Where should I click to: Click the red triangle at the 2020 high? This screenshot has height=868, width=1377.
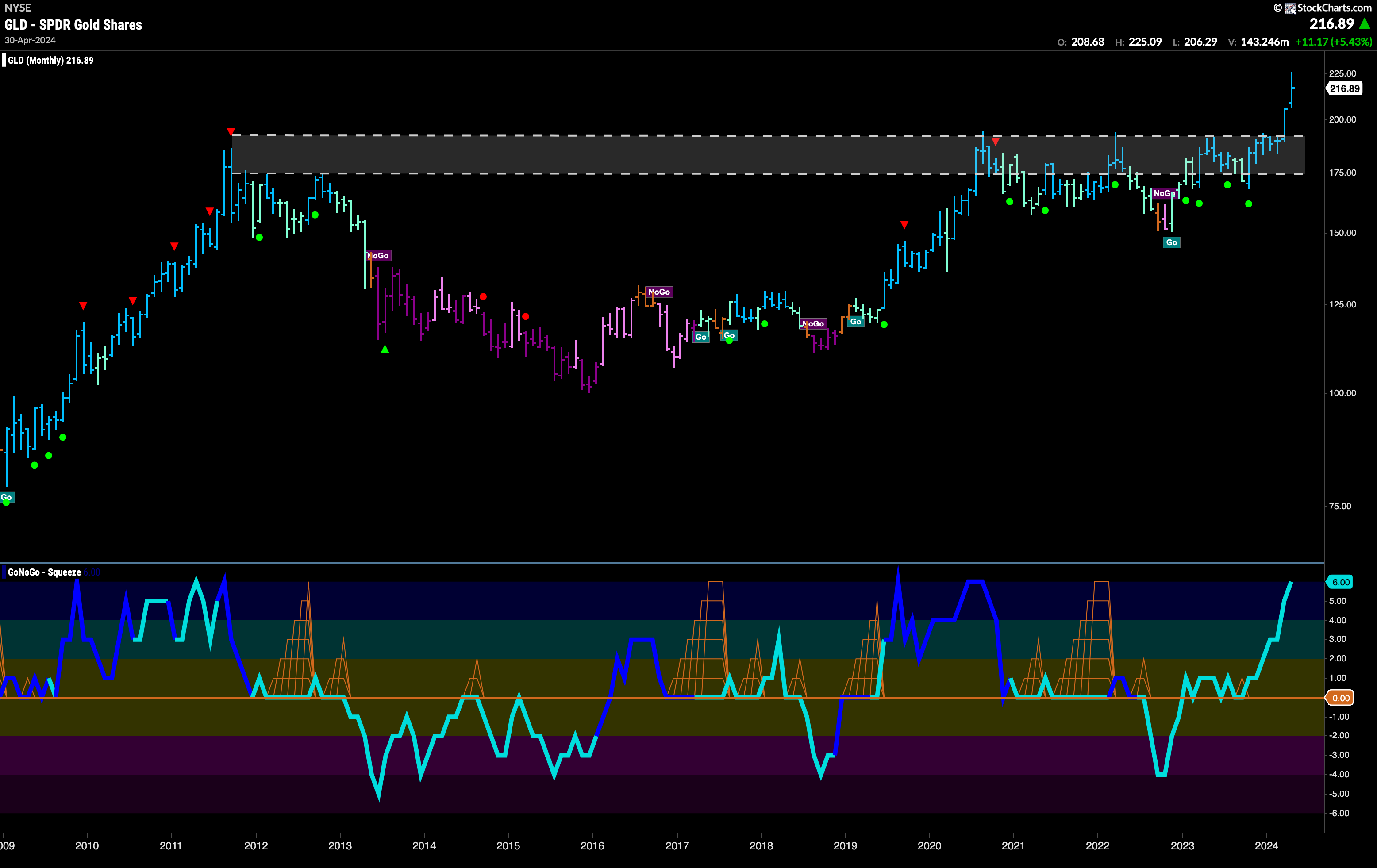(996, 141)
